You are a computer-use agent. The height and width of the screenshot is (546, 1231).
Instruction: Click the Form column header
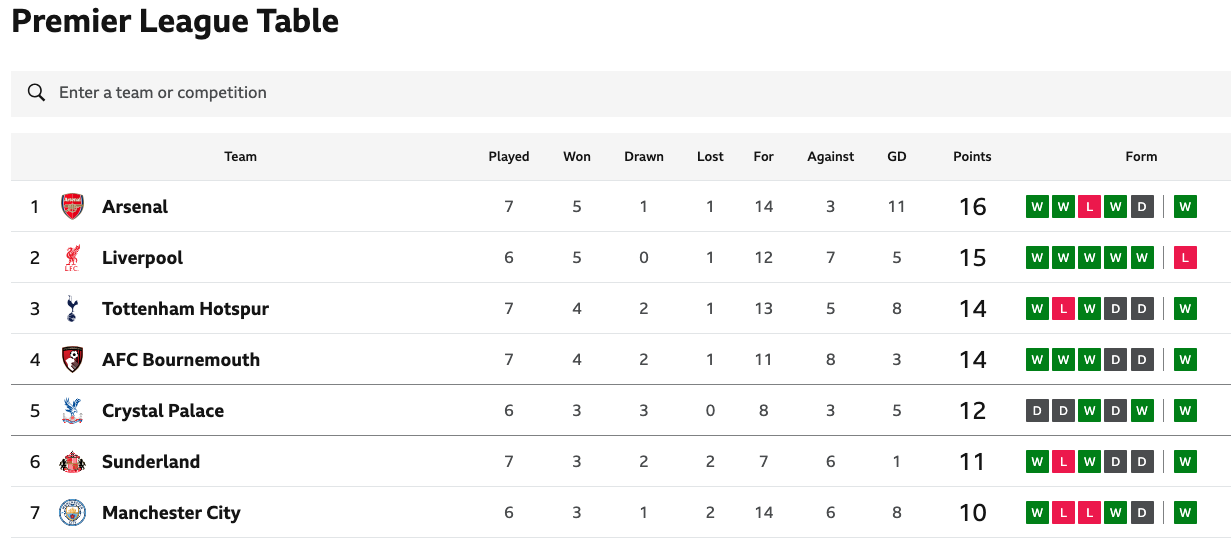(1141, 157)
